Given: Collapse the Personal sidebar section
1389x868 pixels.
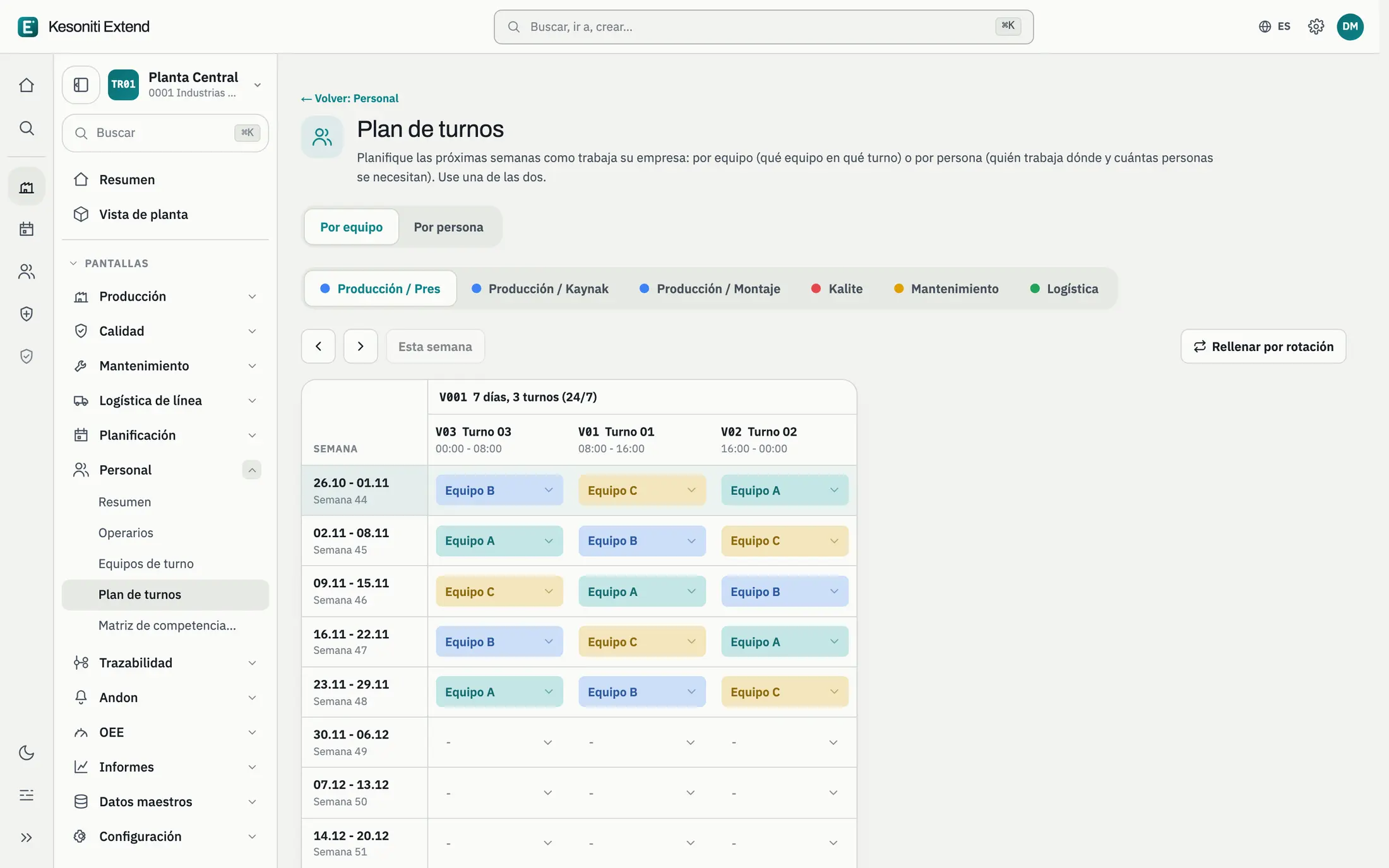Looking at the screenshot, I should point(251,470).
